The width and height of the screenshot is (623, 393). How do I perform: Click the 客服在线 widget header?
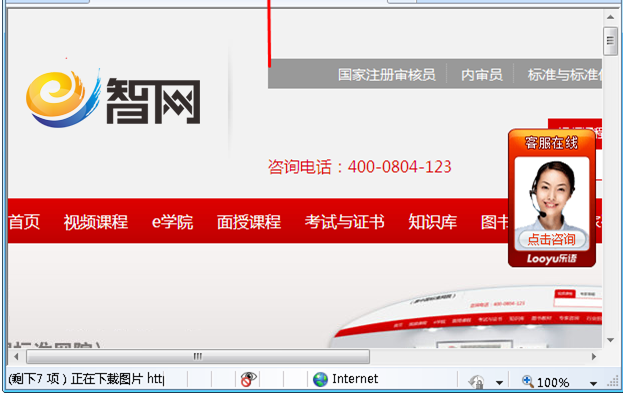tap(551, 143)
